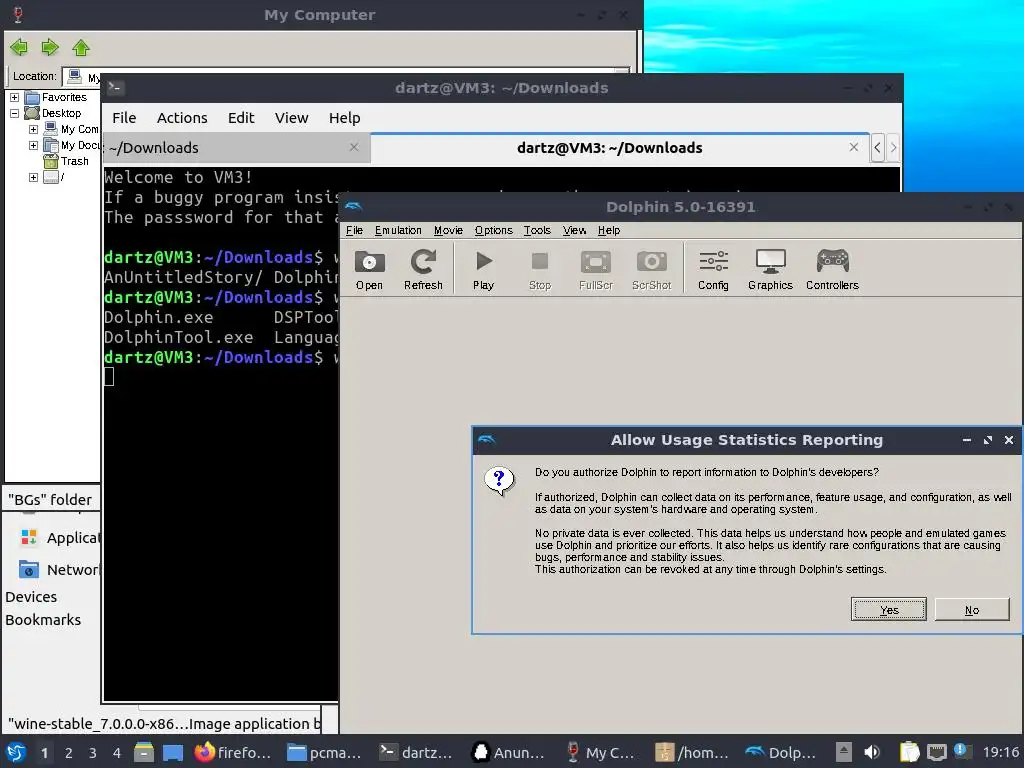The width and height of the screenshot is (1024, 768).
Task: Select Trash in the folder tree
Action: click(x=74, y=161)
